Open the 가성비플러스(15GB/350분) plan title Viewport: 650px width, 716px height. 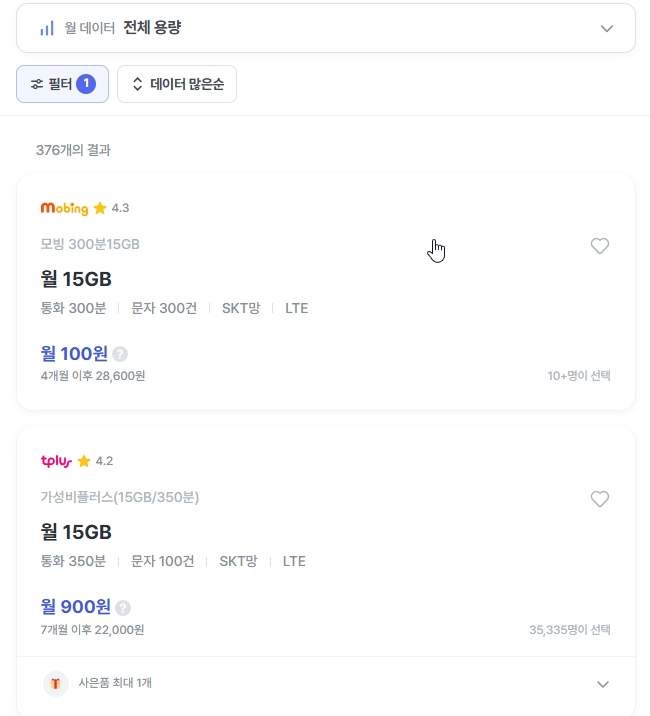pyautogui.click(x=120, y=497)
